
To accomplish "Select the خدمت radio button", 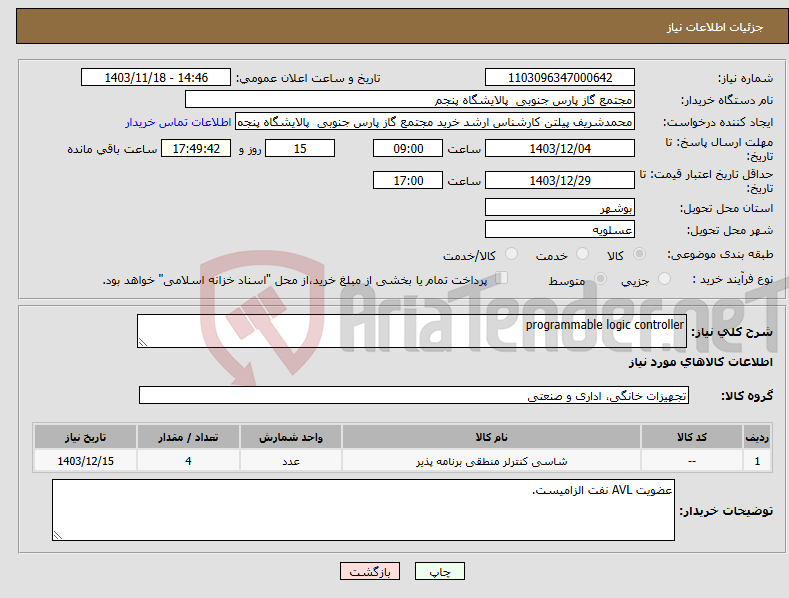I will [582, 254].
